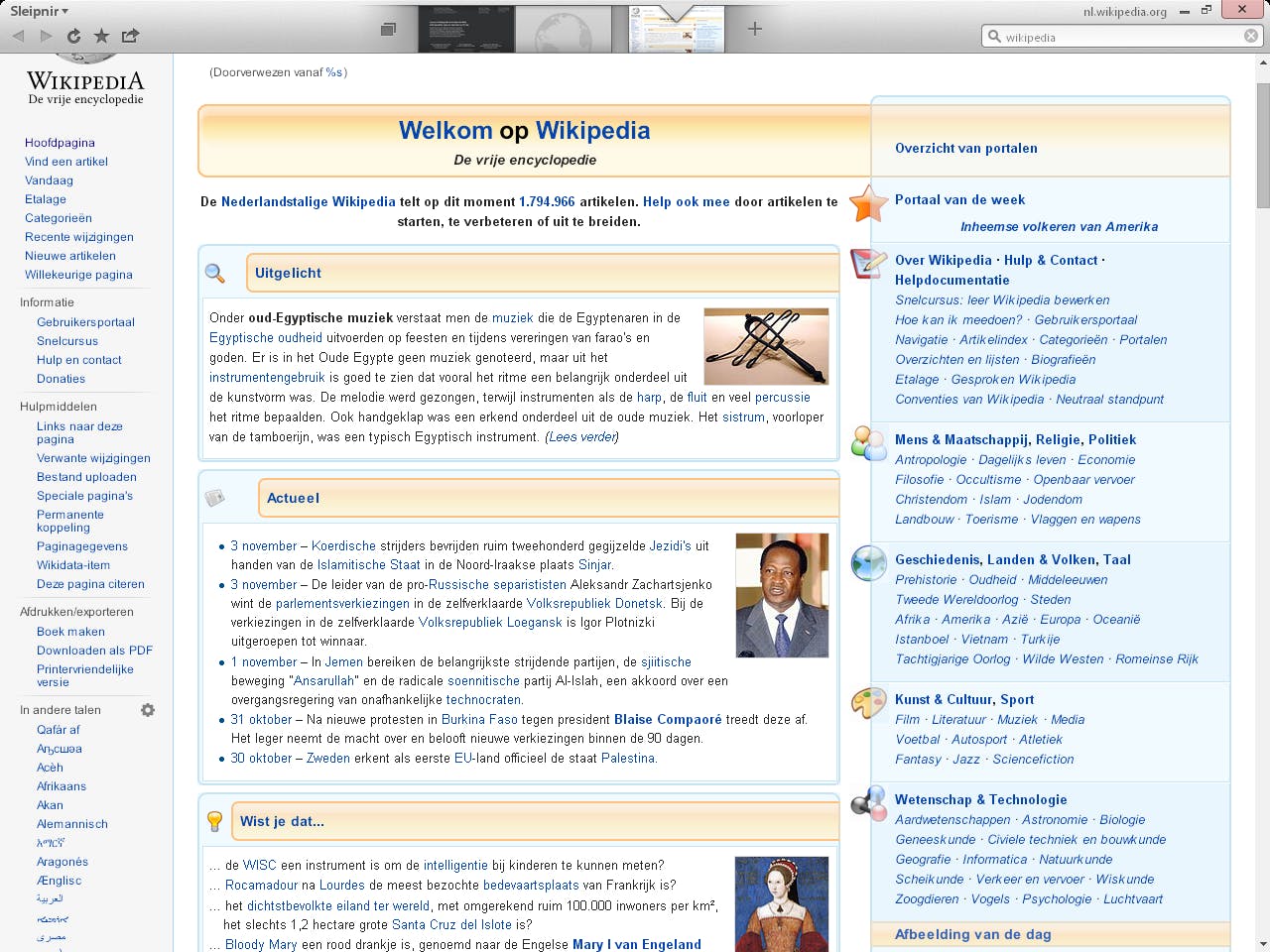Click the article count 1.794.966 link

pos(547,201)
